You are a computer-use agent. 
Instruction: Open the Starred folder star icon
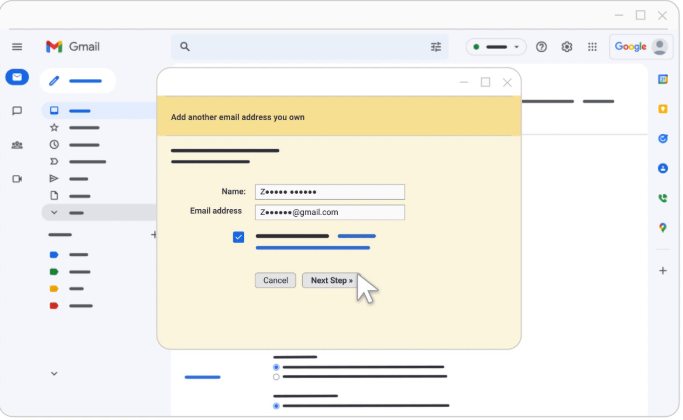[x=54, y=127]
